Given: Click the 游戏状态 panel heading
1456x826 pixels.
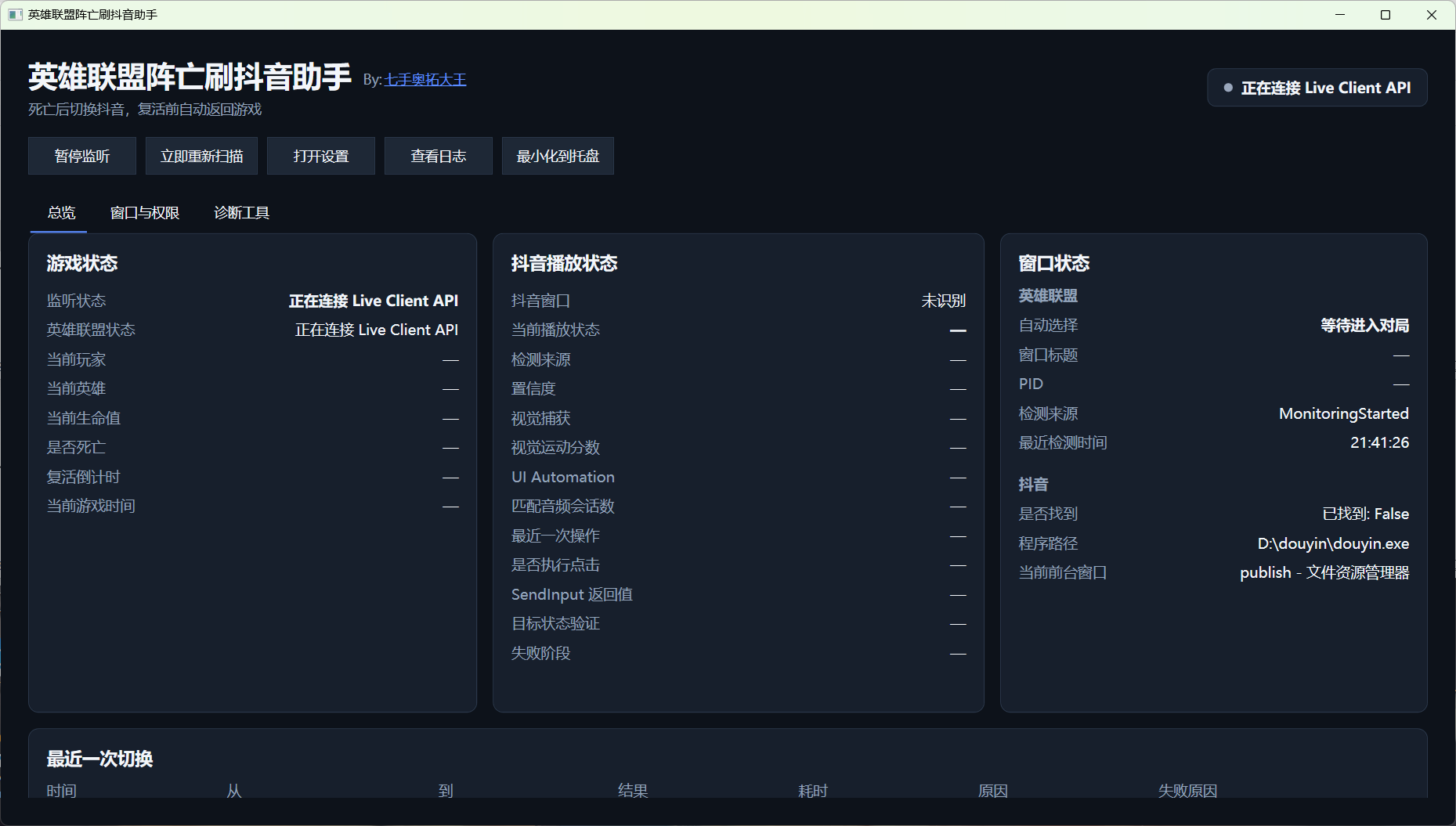Looking at the screenshot, I should point(82,263).
